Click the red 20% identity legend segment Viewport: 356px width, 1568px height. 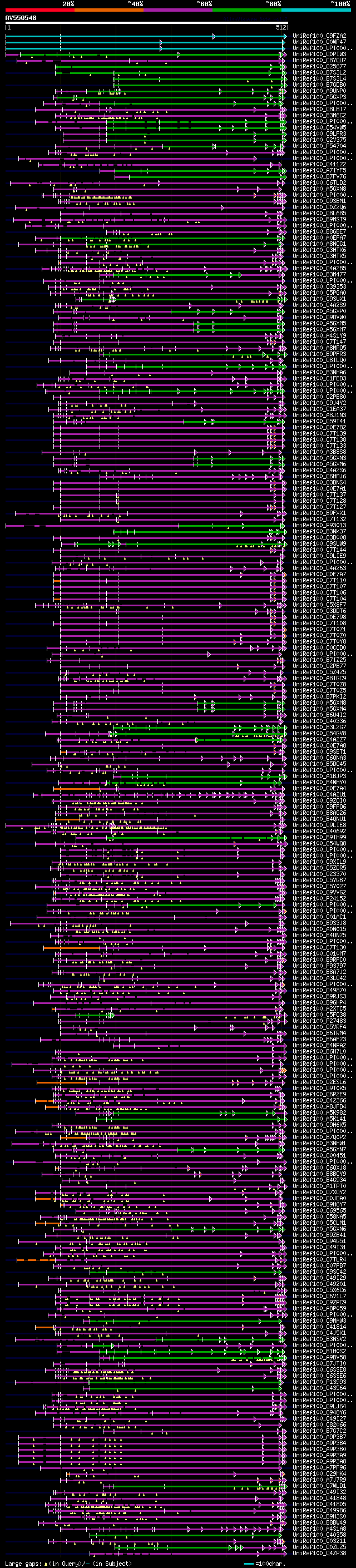pyautogui.click(x=39, y=10)
